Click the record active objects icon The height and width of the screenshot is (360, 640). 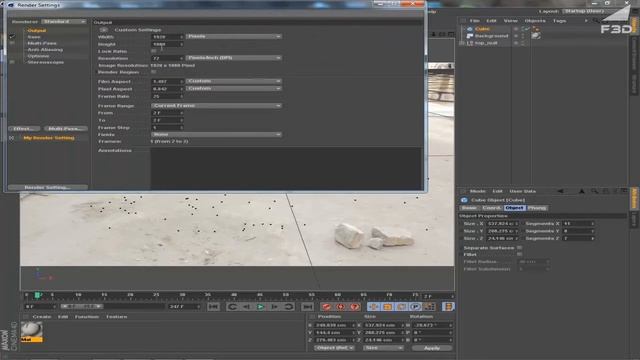point(327,307)
